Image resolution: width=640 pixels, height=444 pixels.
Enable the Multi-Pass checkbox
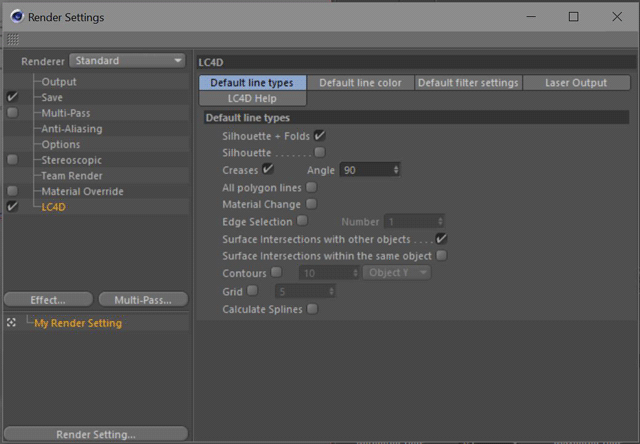click(x=12, y=113)
